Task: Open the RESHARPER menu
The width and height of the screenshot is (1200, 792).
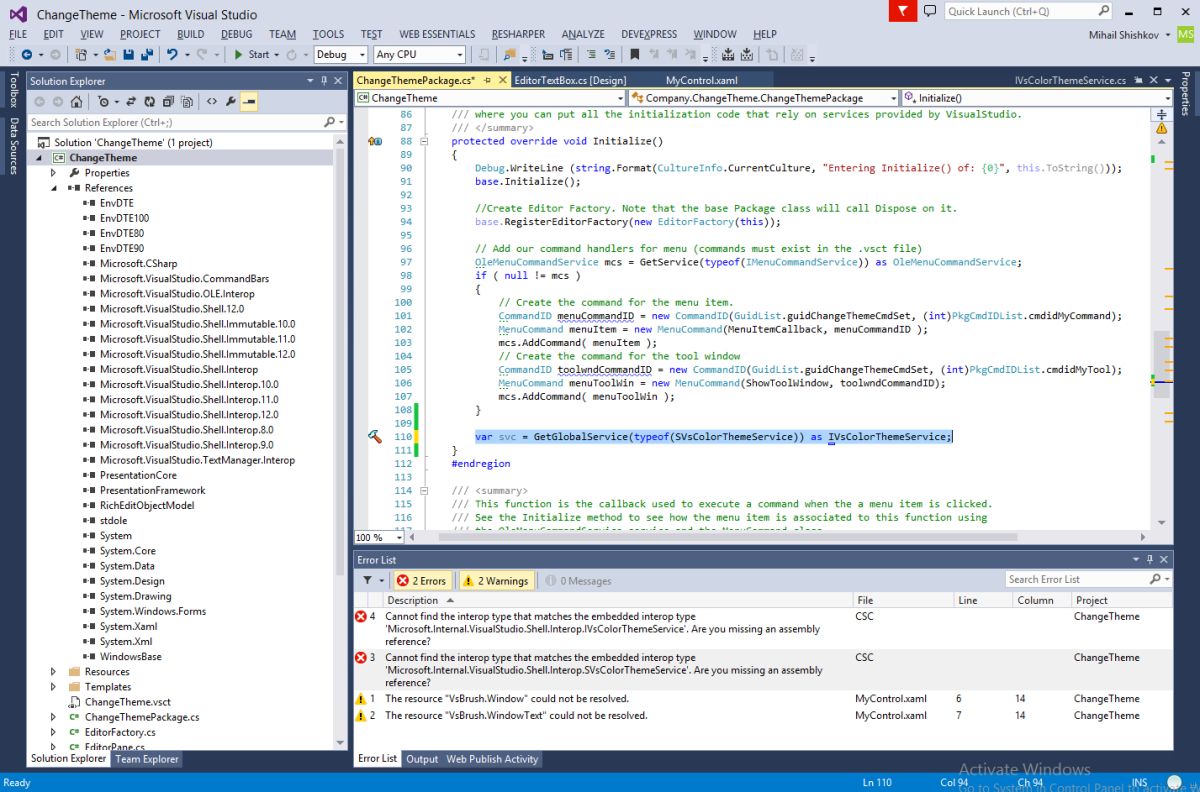Action: click(x=518, y=34)
